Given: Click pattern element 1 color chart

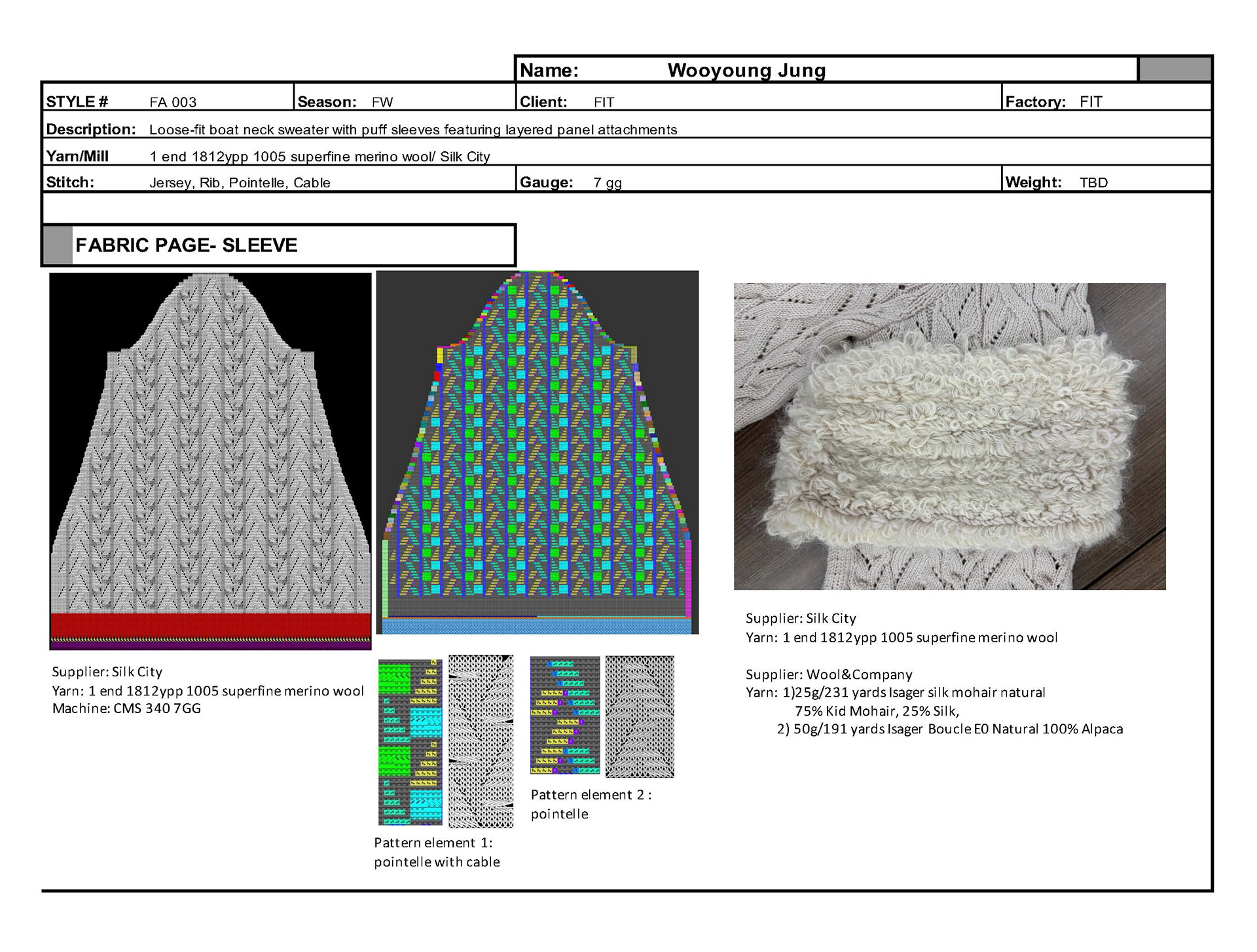Looking at the screenshot, I should coord(410,742).
